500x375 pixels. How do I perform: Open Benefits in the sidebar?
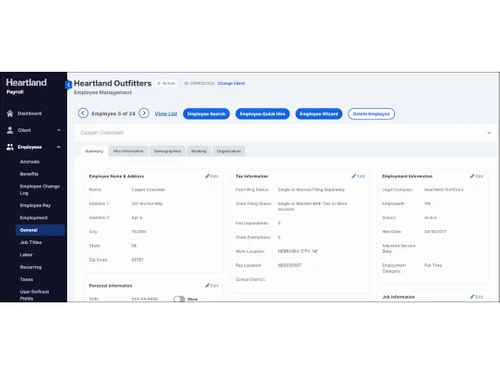29,174
